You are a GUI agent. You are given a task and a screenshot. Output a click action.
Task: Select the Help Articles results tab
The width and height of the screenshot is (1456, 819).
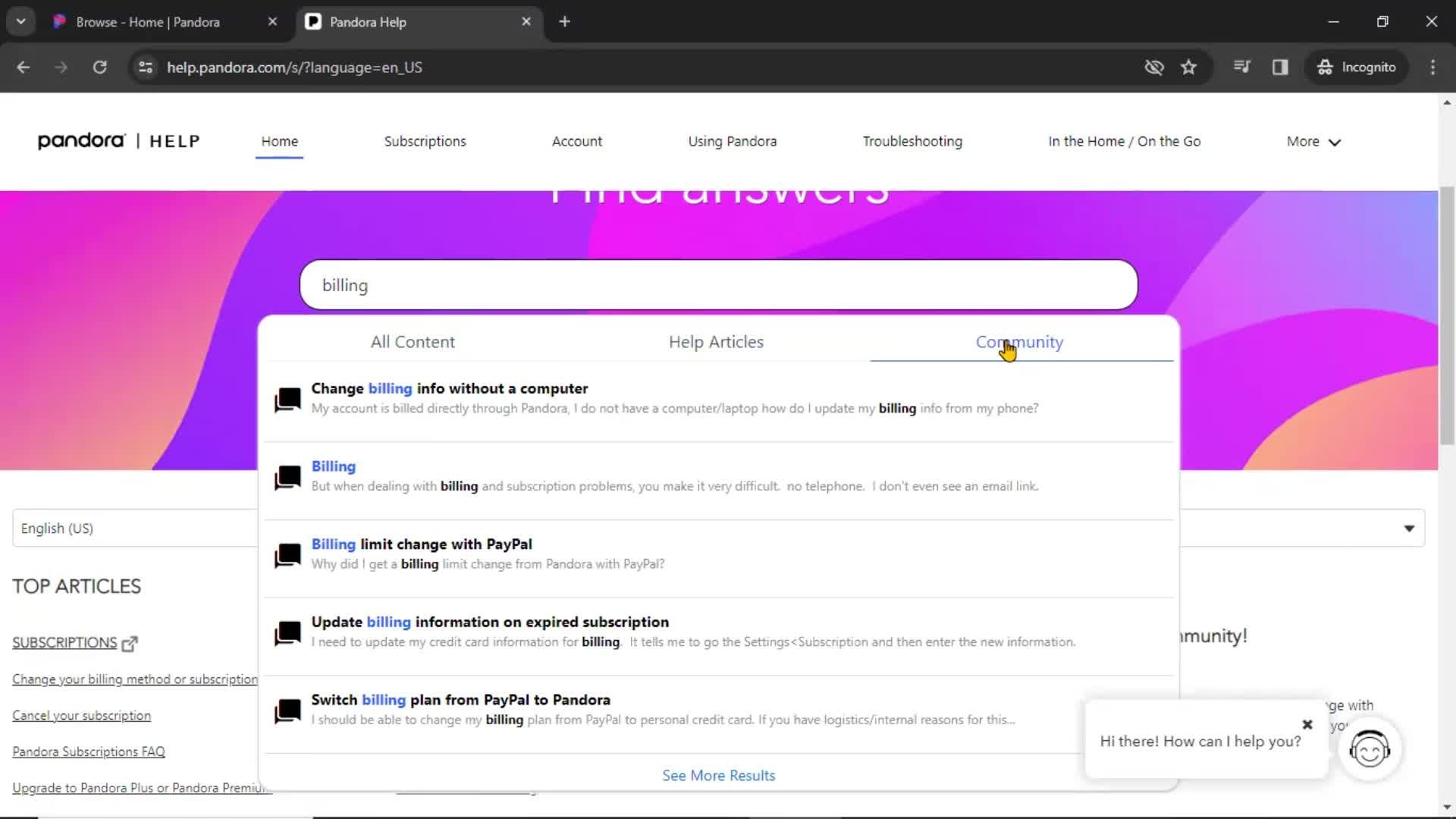tap(716, 342)
